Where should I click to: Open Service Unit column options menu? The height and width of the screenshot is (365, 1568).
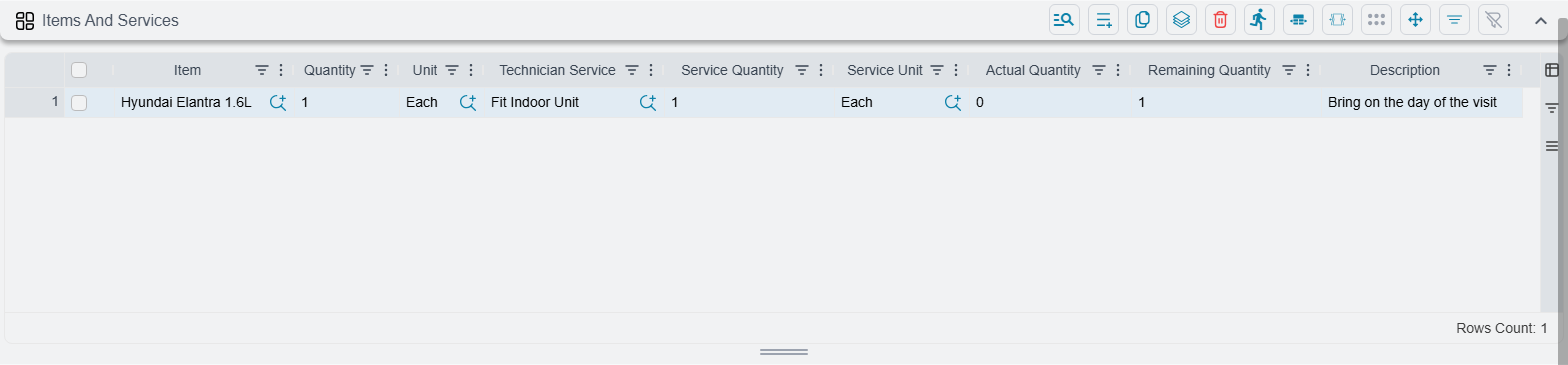(x=956, y=70)
